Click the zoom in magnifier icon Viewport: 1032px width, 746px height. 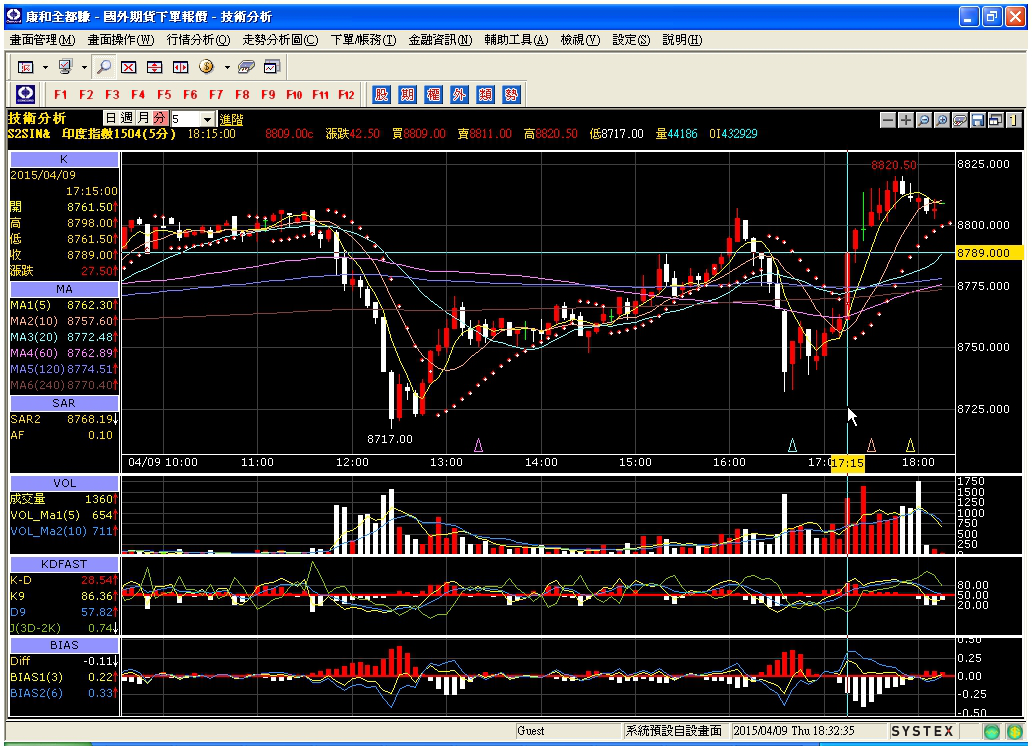click(x=942, y=120)
